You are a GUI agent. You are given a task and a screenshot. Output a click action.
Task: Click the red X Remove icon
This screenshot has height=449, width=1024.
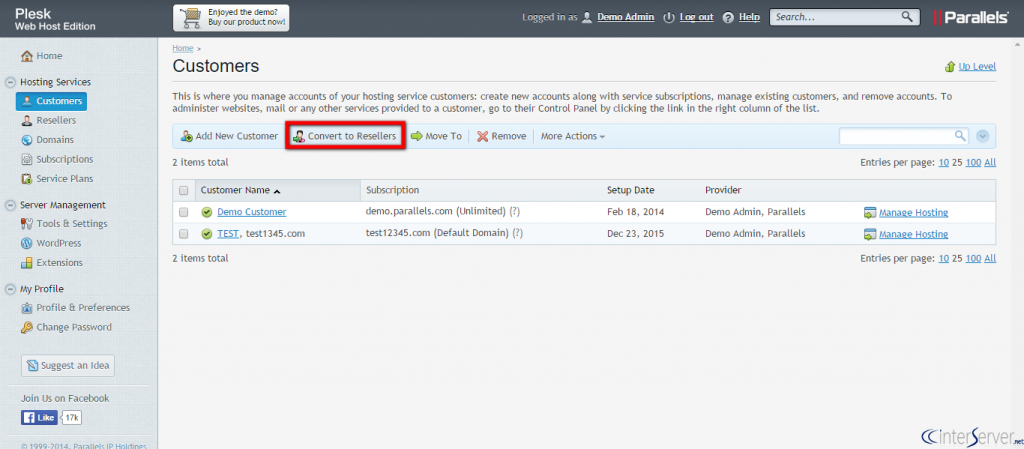(x=483, y=136)
